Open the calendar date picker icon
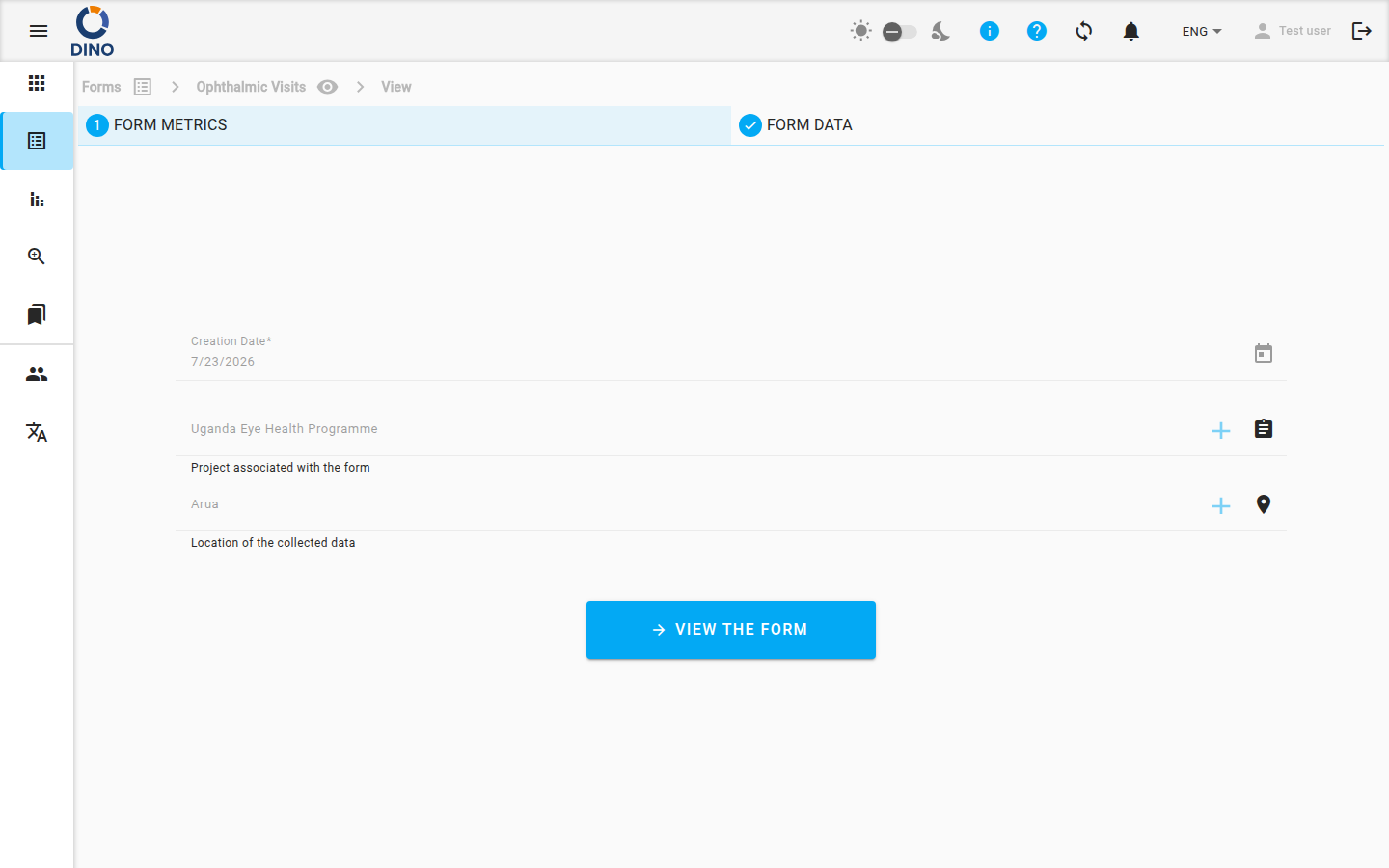The image size is (1389, 868). pyautogui.click(x=1264, y=353)
